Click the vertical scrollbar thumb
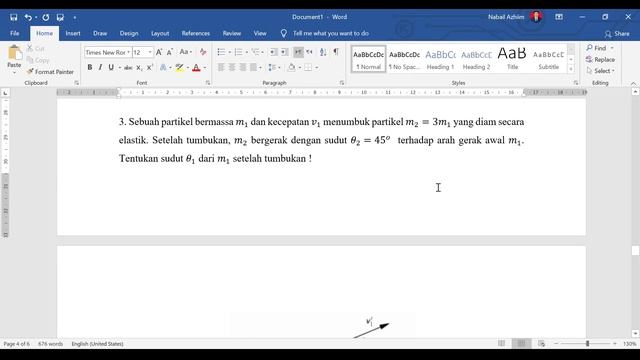Viewport: 640px width, 360px height. pyautogui.click(x=635, y=250)
